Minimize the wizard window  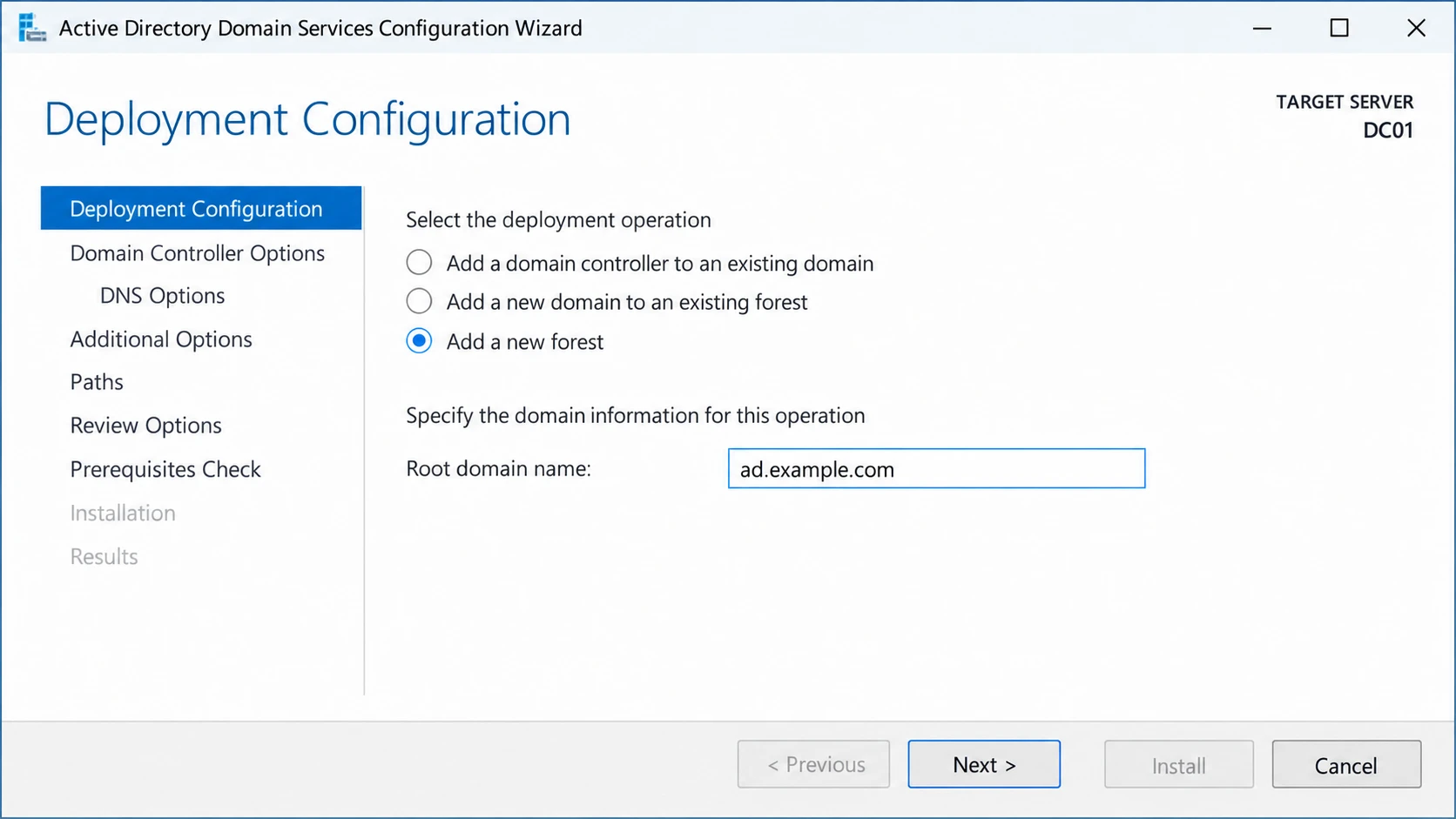1262,28
